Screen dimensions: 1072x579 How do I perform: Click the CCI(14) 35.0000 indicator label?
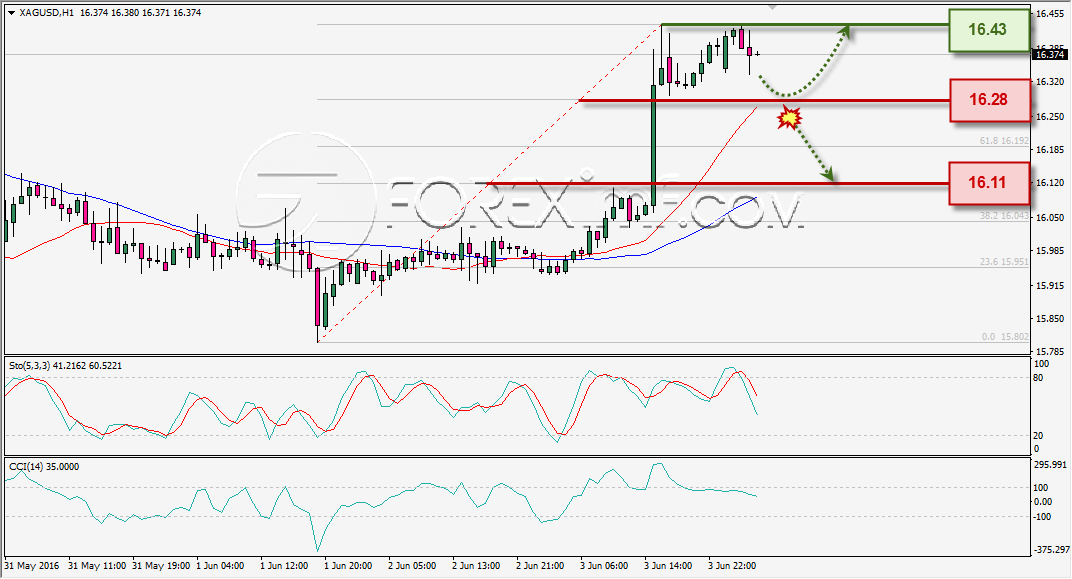[x=44, y=467]
